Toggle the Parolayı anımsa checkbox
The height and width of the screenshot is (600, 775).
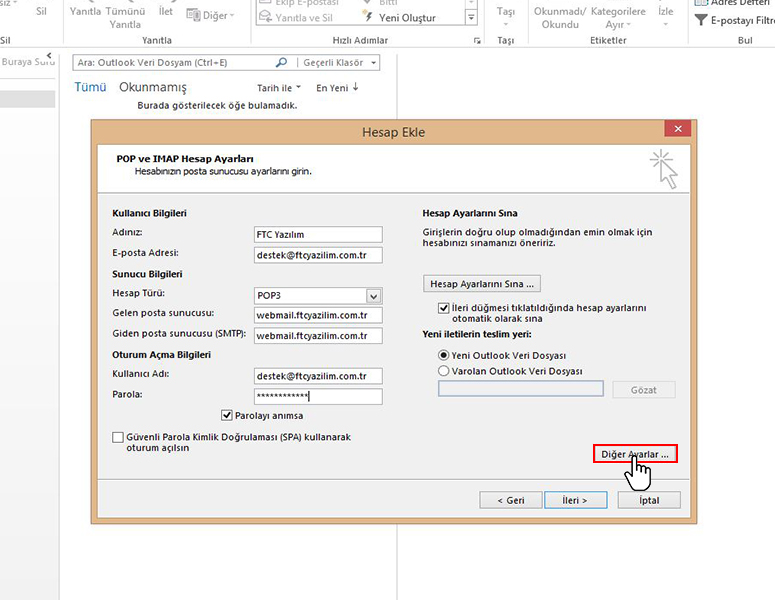pyautogui.click(x=227, y=415)
